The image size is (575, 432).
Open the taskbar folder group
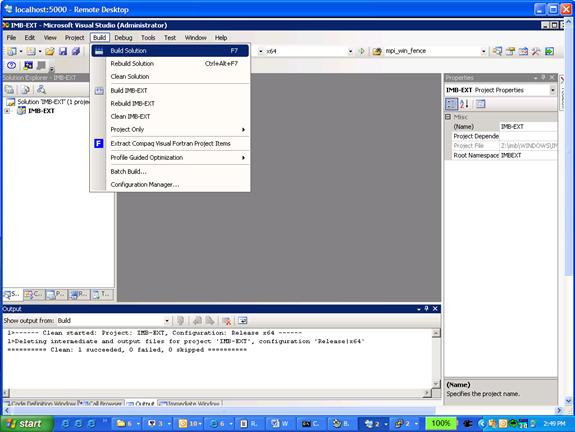[127, 424]
